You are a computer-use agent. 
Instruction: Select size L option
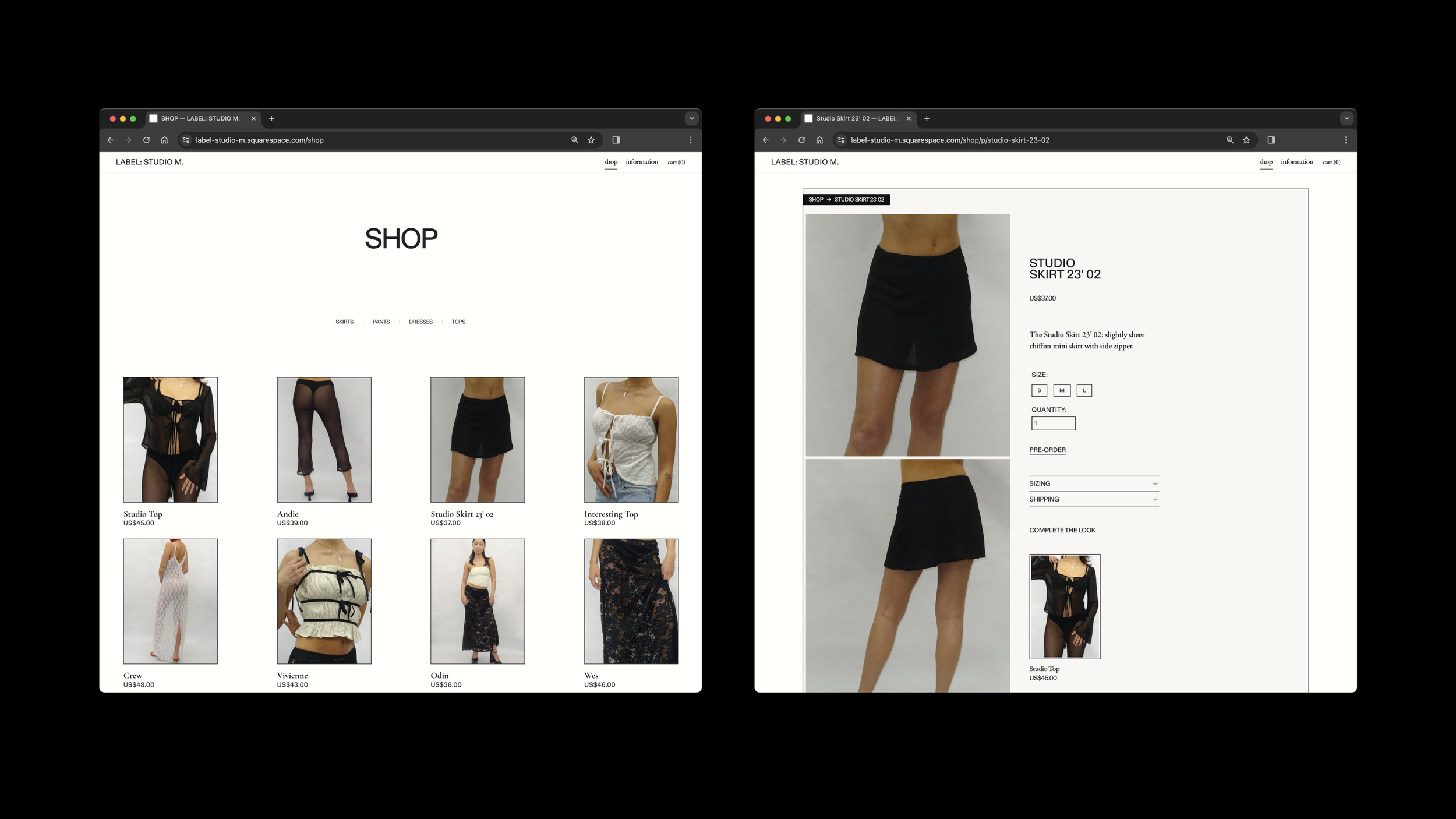tap(1084, 390)
